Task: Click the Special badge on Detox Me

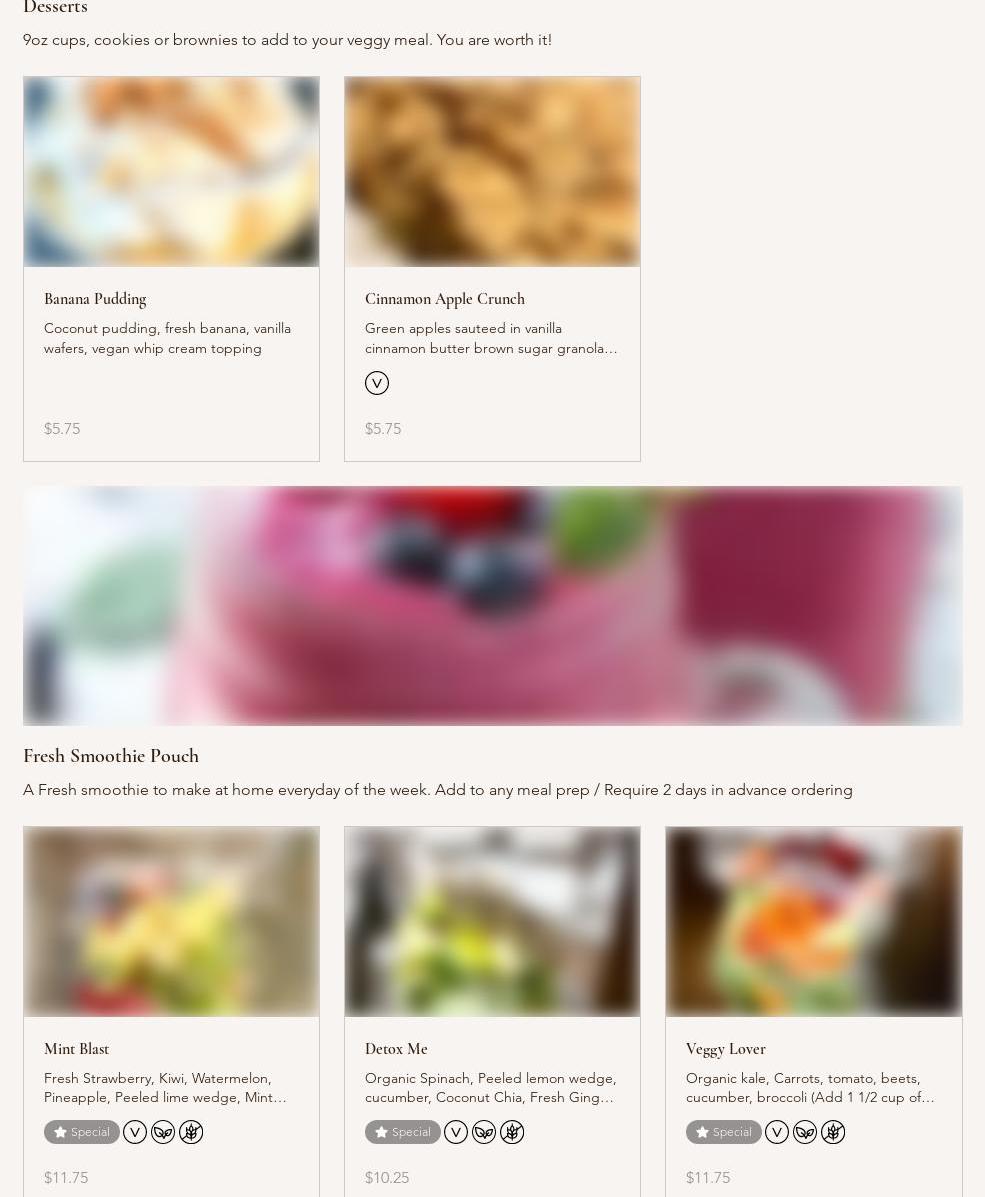Action: [402, 1132]
